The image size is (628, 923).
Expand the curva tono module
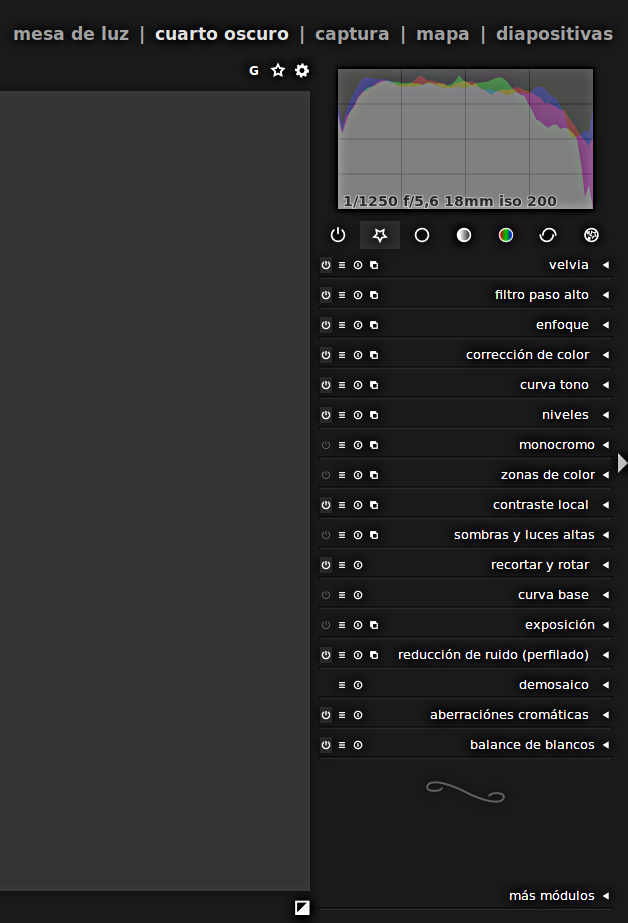(x=606, y=385)
